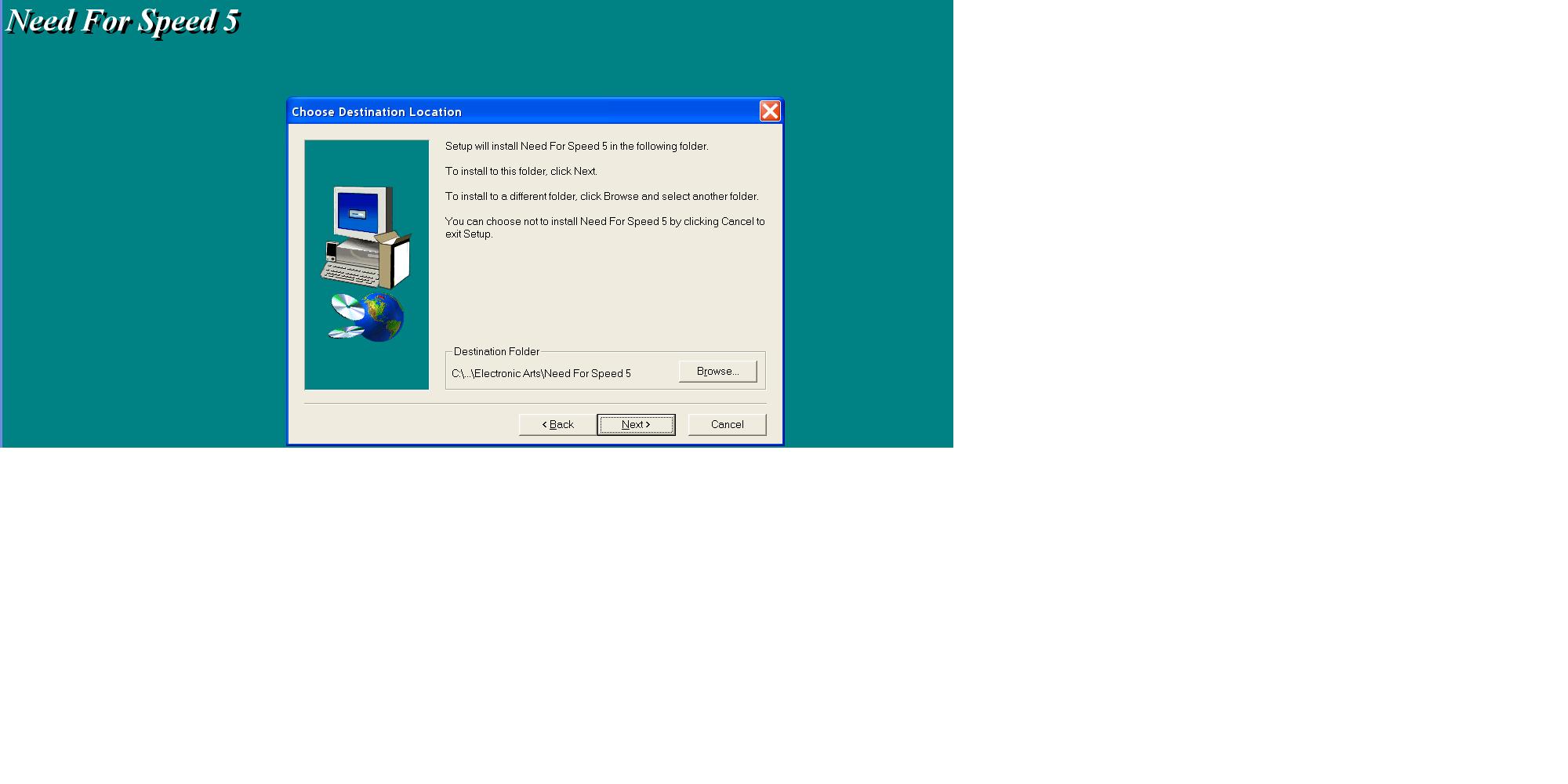This screenshot has height=784, width=1568.
Task: Click the sentence starting "Setup will install Need For Speed 5"
Action: pos(577,147)
